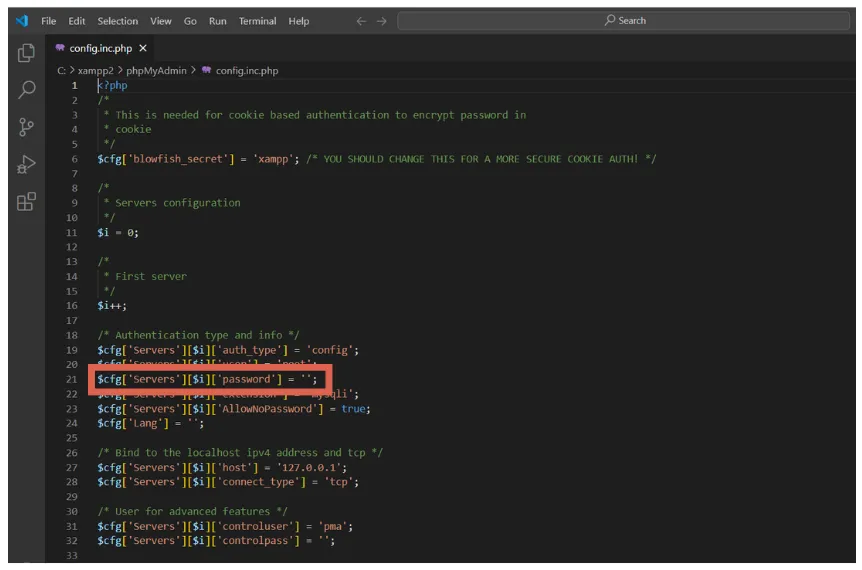
Task: Click '* First server' comment text
Action: 145,276
